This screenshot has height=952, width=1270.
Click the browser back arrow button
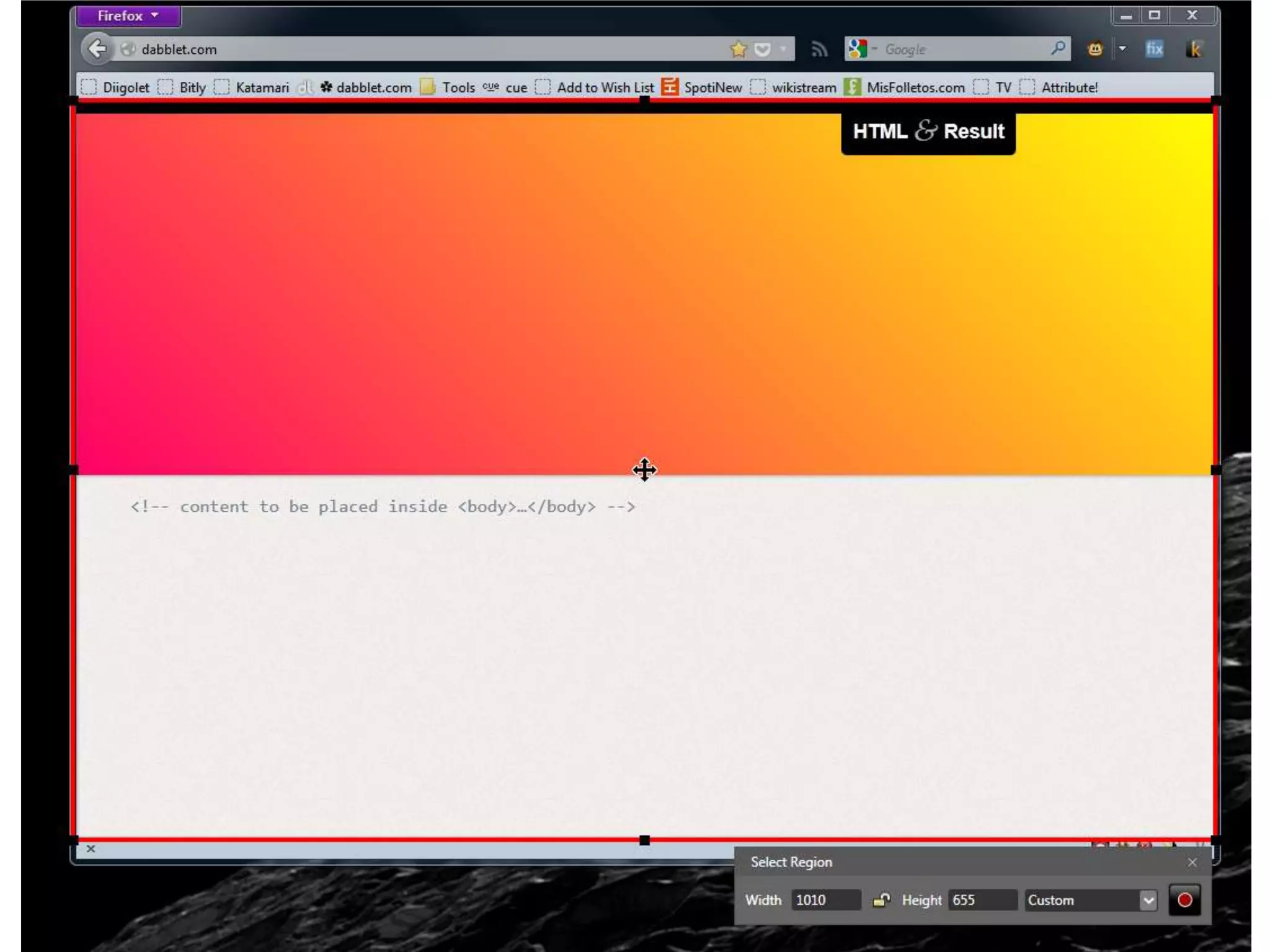(x=97, y=49)
